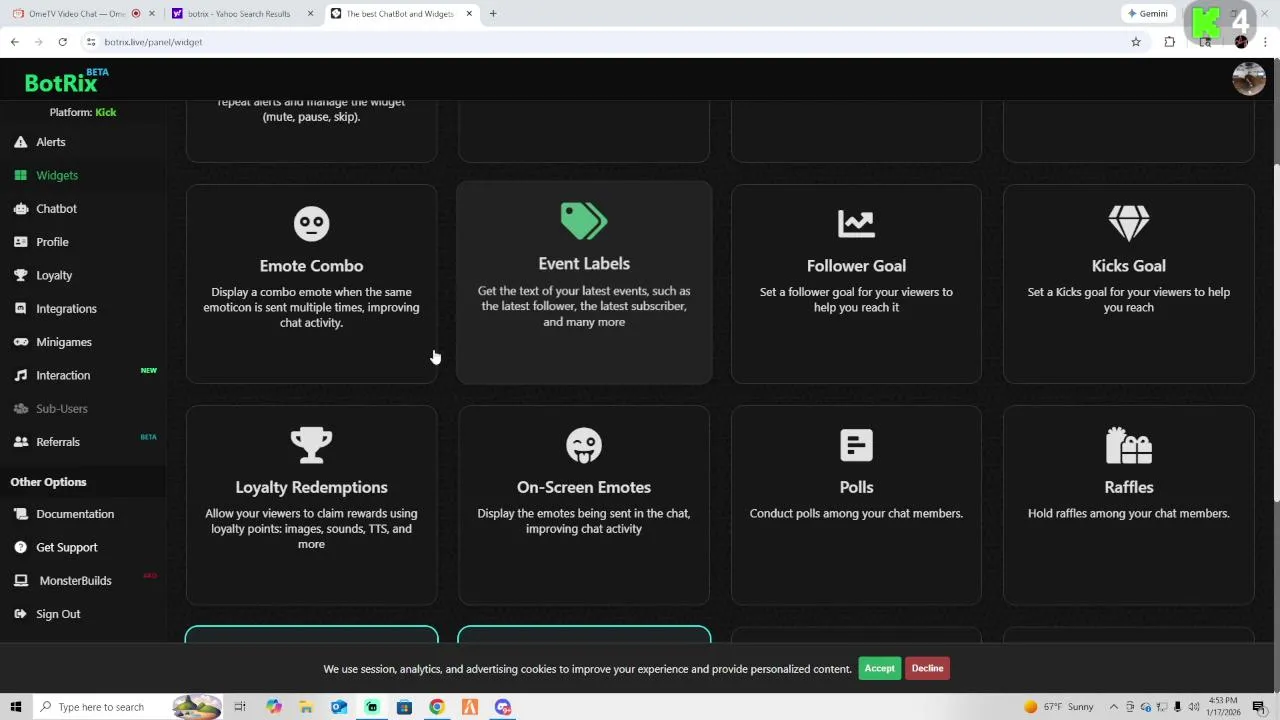Open Task View on the taskbar
The width and height of the screenshot is (1280, 720).
point(240,707)
